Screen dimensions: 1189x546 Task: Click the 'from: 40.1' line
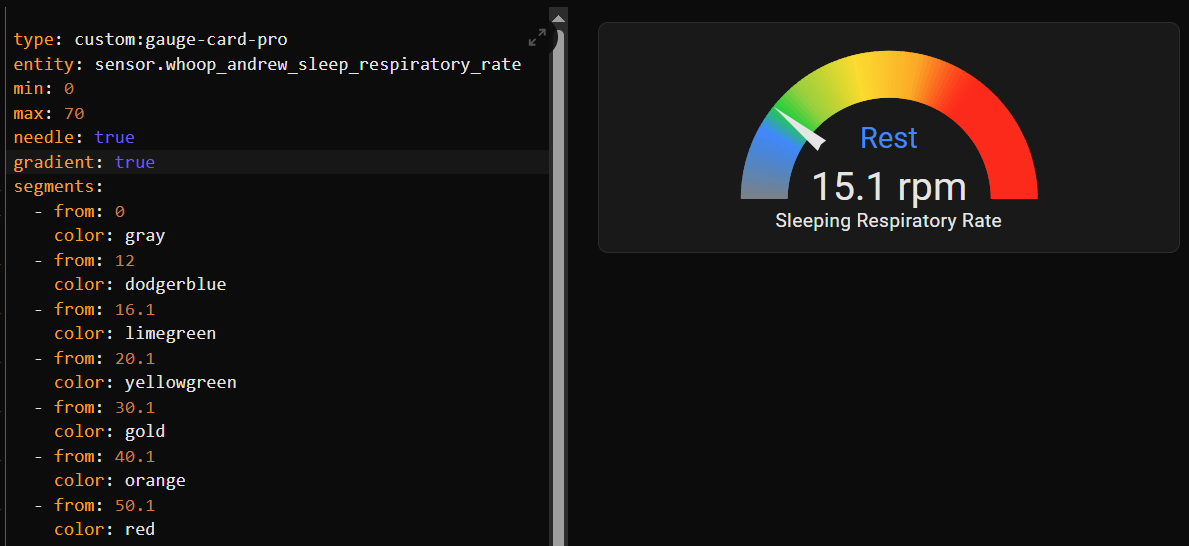point(94,456)
